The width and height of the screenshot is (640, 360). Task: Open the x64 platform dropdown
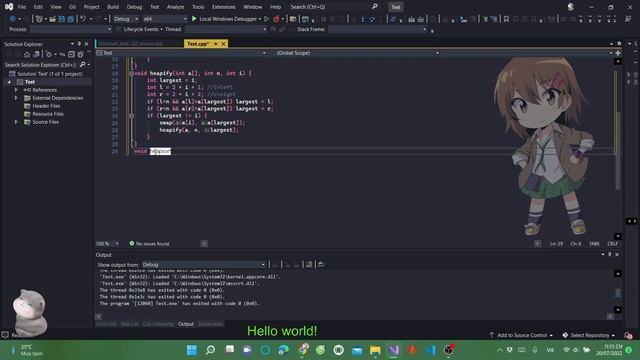tap(164, 19)
